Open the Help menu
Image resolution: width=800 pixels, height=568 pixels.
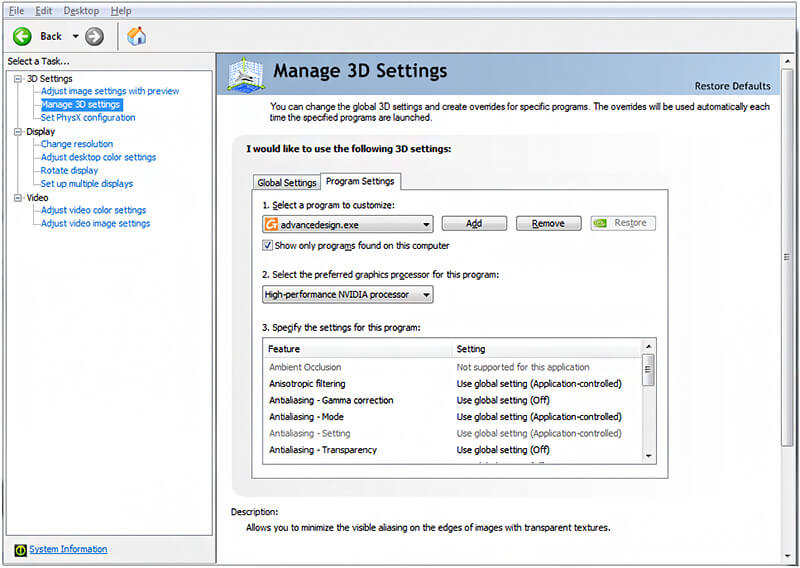121,11
